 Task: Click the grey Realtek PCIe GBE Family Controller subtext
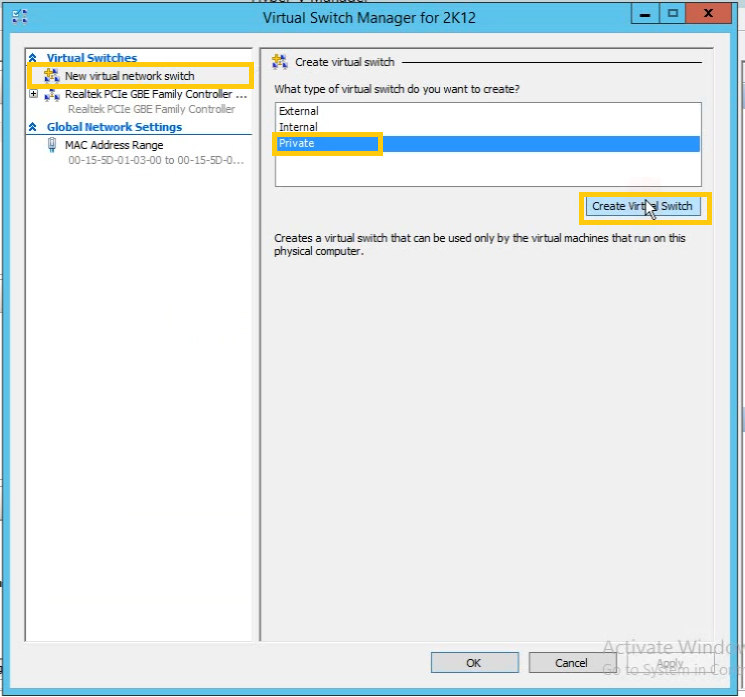[x=151, y=109]
